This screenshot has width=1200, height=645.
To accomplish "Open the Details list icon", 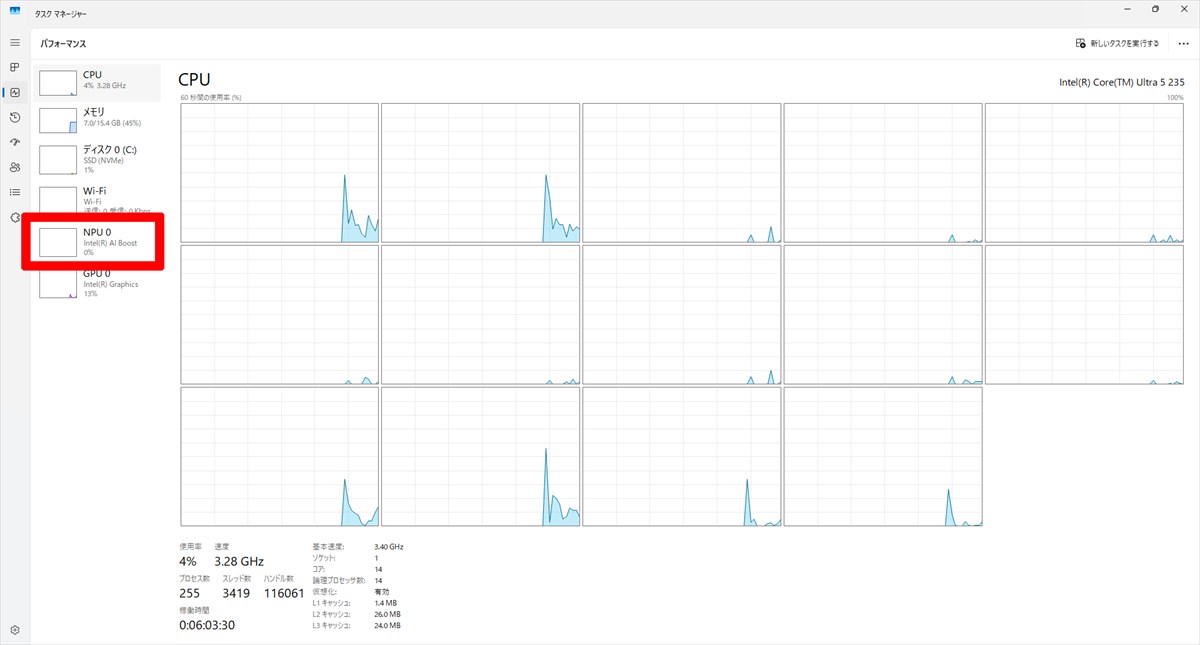I will (x=15, y=192).
